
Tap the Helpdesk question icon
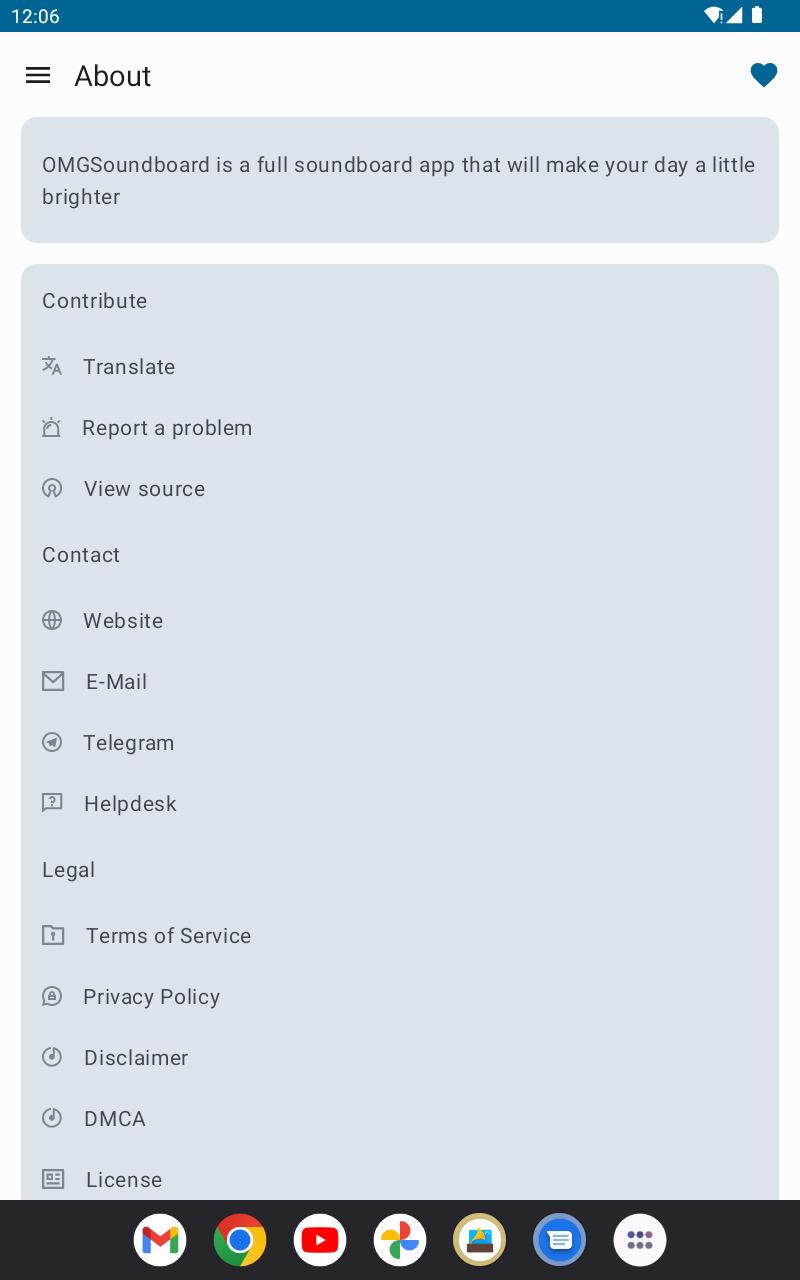coord(52,803)
